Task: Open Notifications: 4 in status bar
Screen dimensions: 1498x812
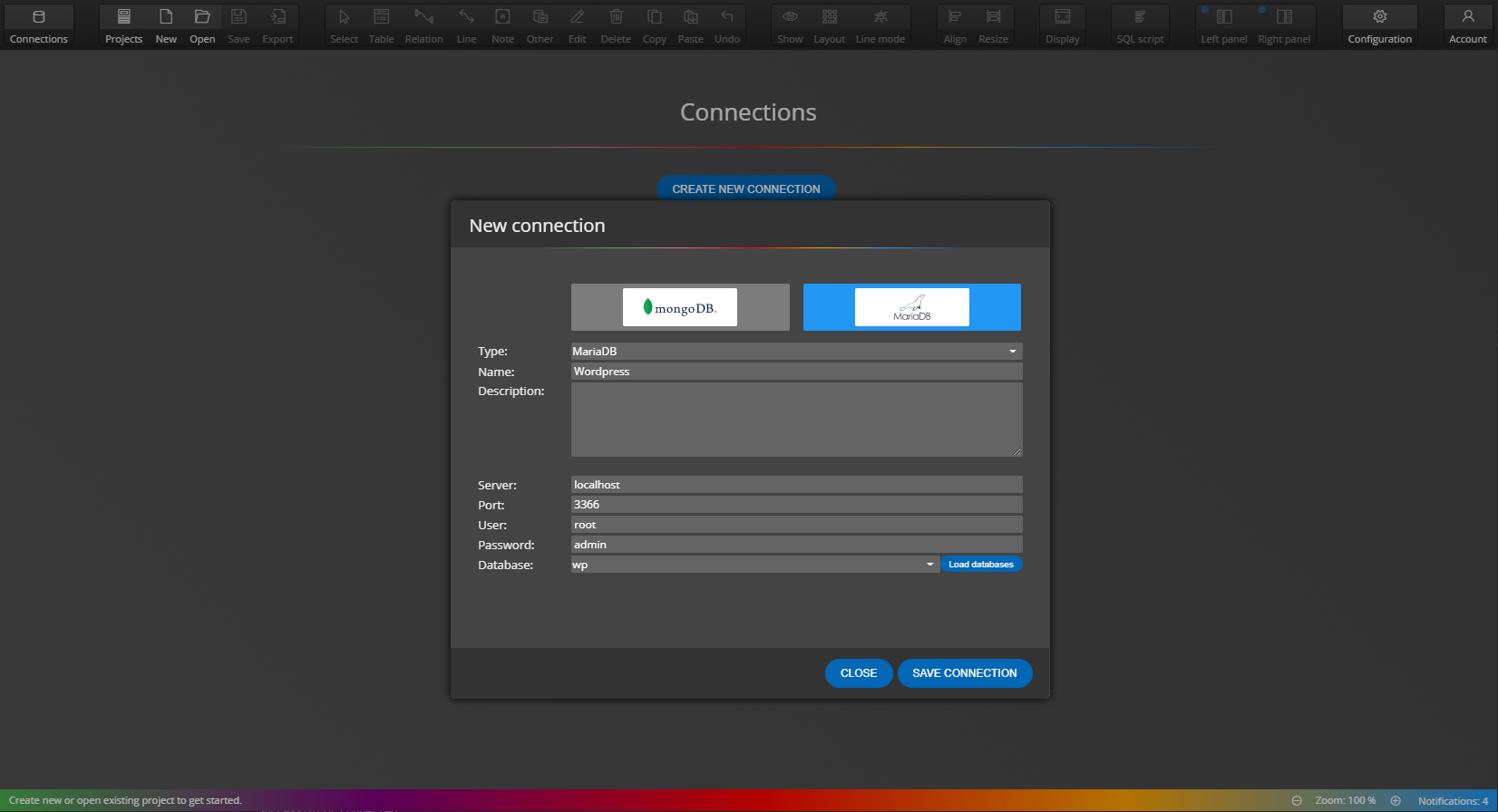Action: [1453, 801]
